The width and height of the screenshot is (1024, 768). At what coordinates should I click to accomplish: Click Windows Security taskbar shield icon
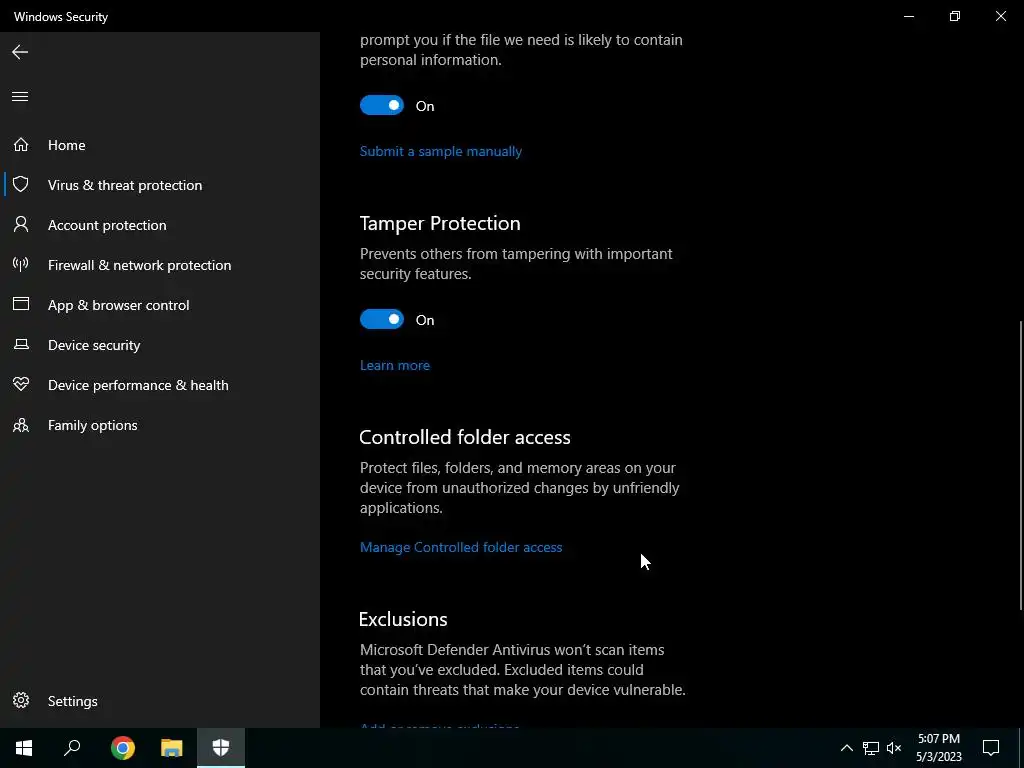click(x=221, y=748)
